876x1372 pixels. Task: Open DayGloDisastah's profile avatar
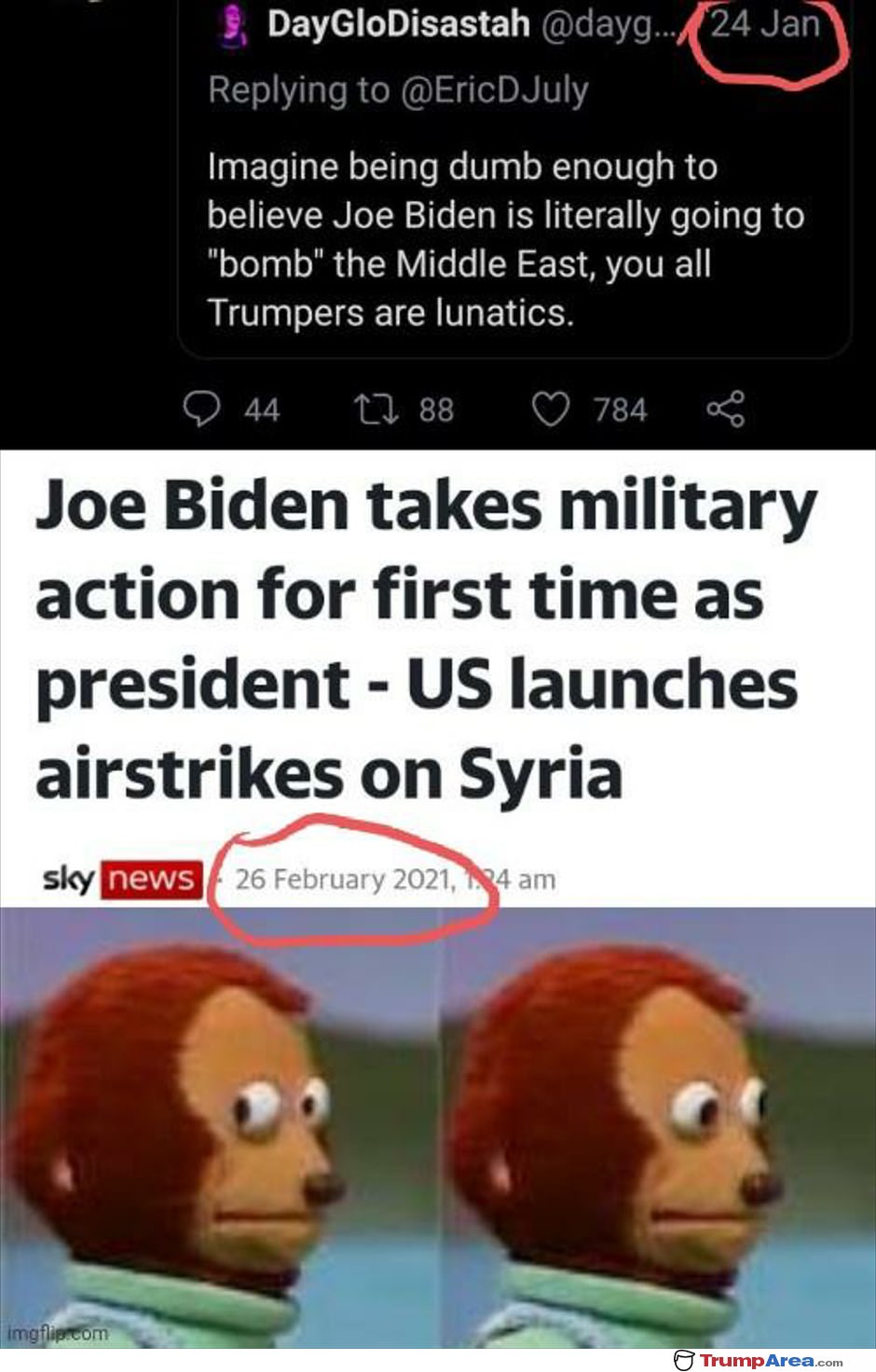[x=233, y=25]
